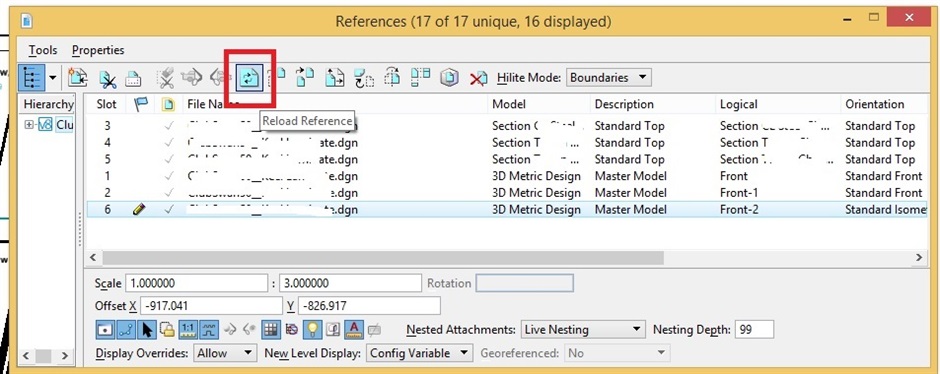
Task: Toggle the Snap reference button
Action: click(x=126, y=329)
